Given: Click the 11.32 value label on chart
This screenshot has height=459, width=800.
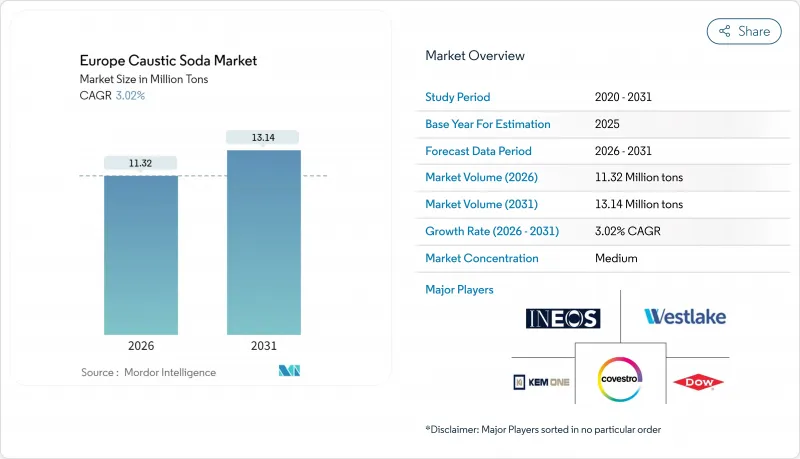Looking at the screenshot, I should [141, 162].
